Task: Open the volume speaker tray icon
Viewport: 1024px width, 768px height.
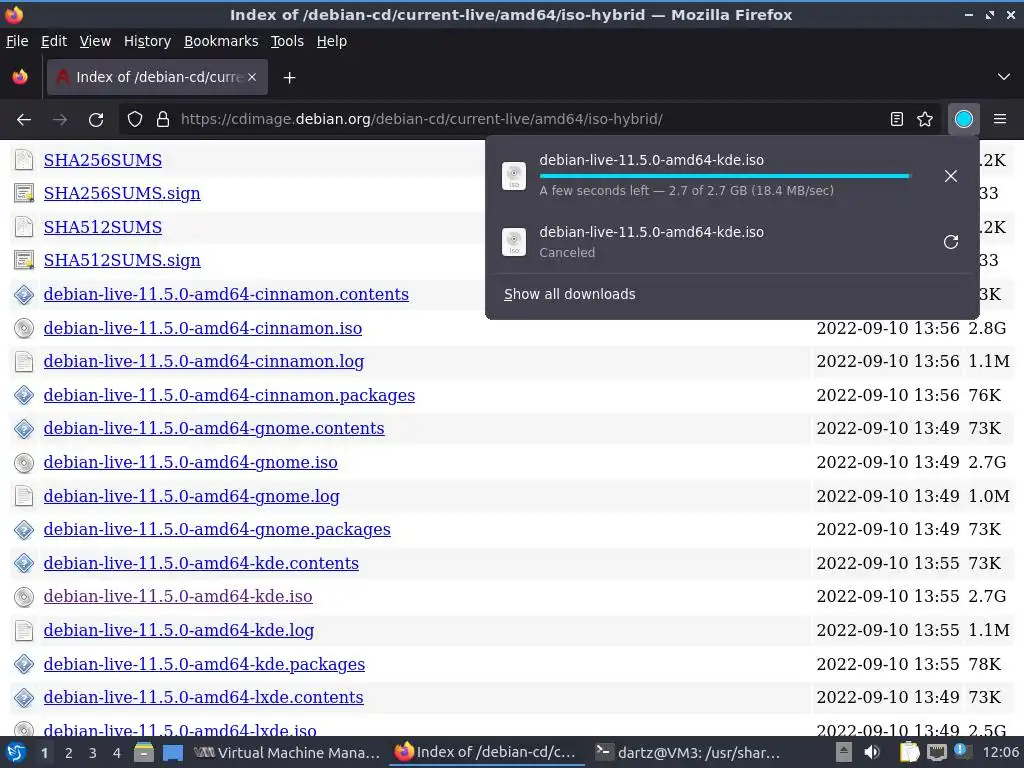Action: click(871, 753)
